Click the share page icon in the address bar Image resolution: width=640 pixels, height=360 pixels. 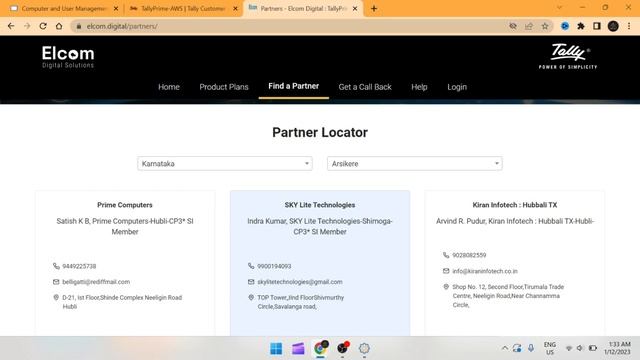pos(529,26)
